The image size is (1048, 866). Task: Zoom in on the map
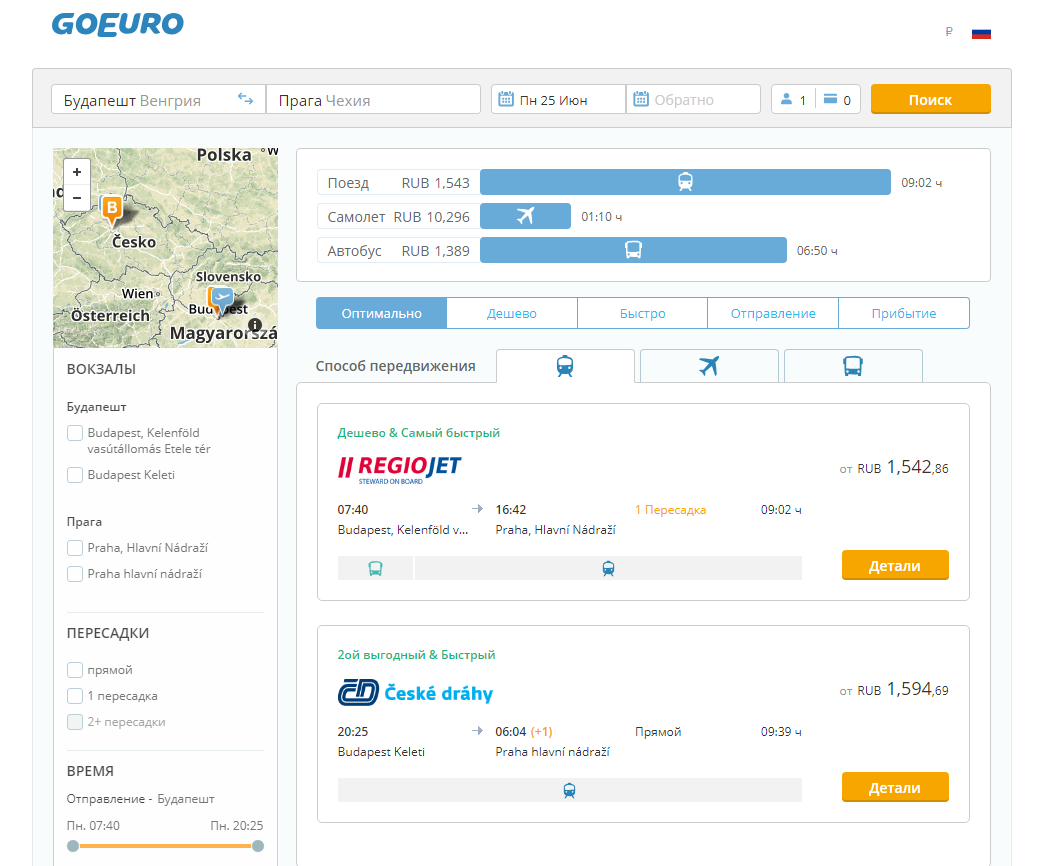click(x=77, y=172)
